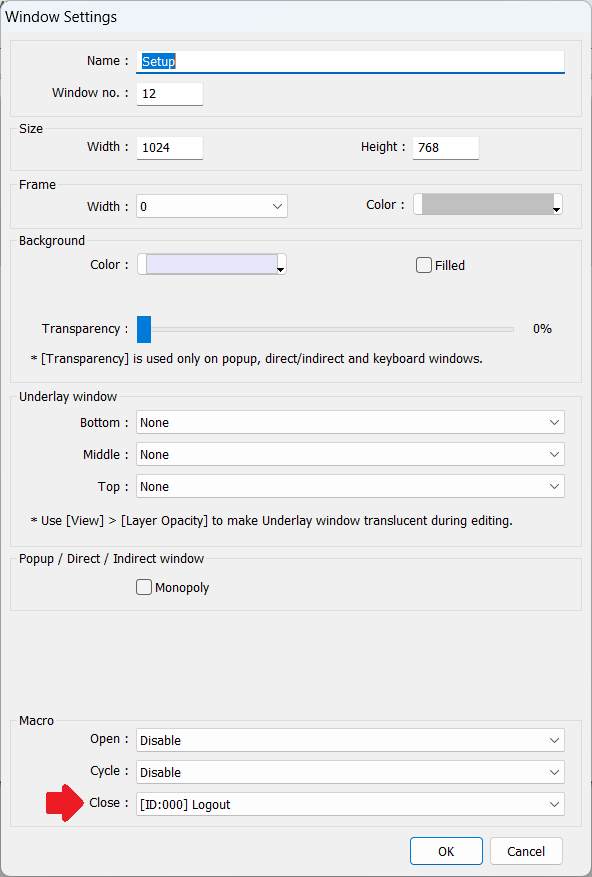592x877 pixels.
Task: Expand the Frame Width dropdown
Action: (x=212, y=206)
